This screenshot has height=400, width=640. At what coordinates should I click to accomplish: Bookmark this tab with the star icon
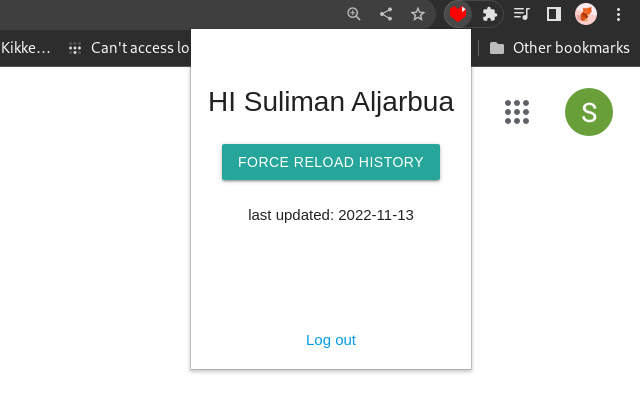(418, 14)
